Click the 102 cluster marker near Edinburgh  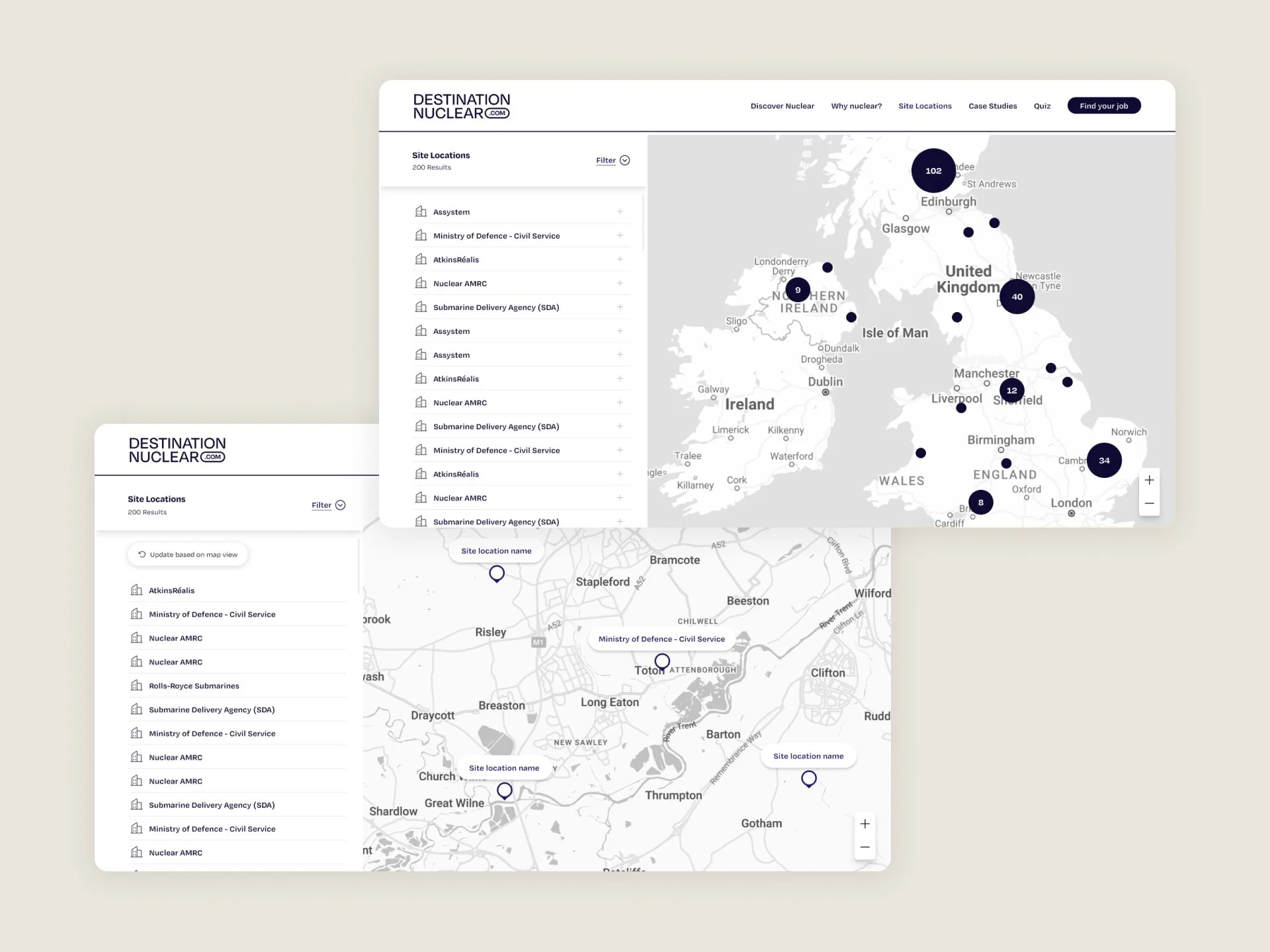pyautogui.click(x=933, y=171)
